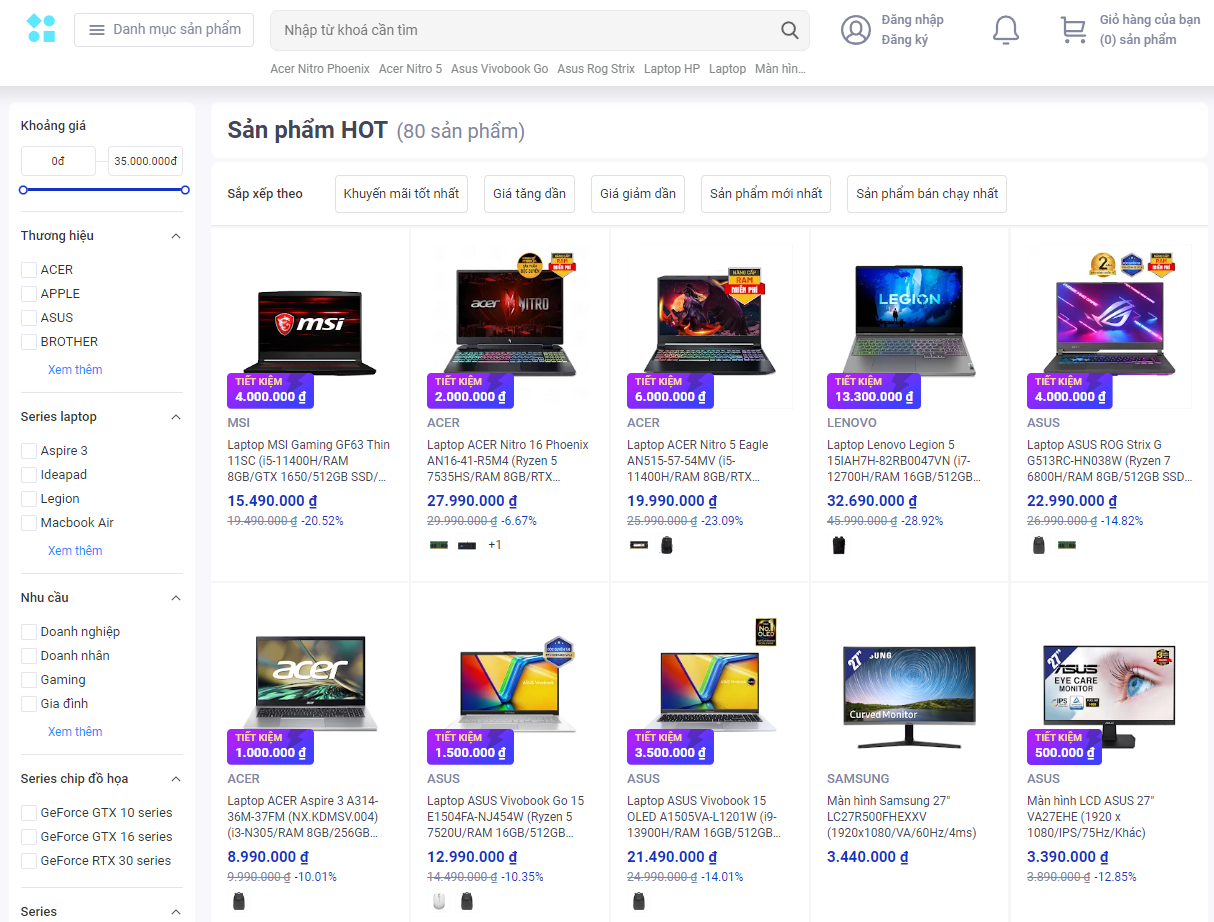1214x922 pixels.
Task: Check the Legion series checkbox
Action: [29, 499]
